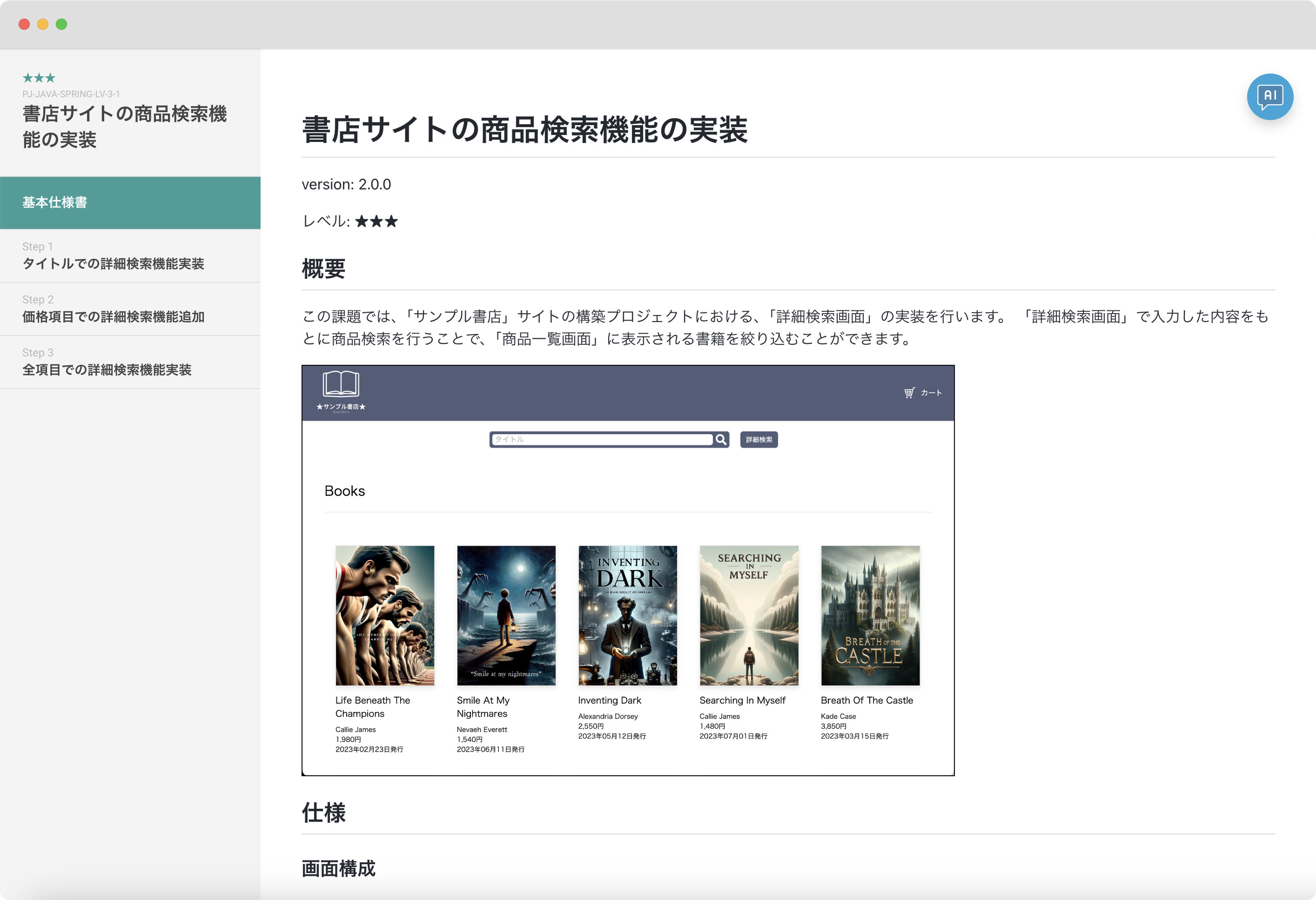Click the yellow minimize window control

point(42,24)
